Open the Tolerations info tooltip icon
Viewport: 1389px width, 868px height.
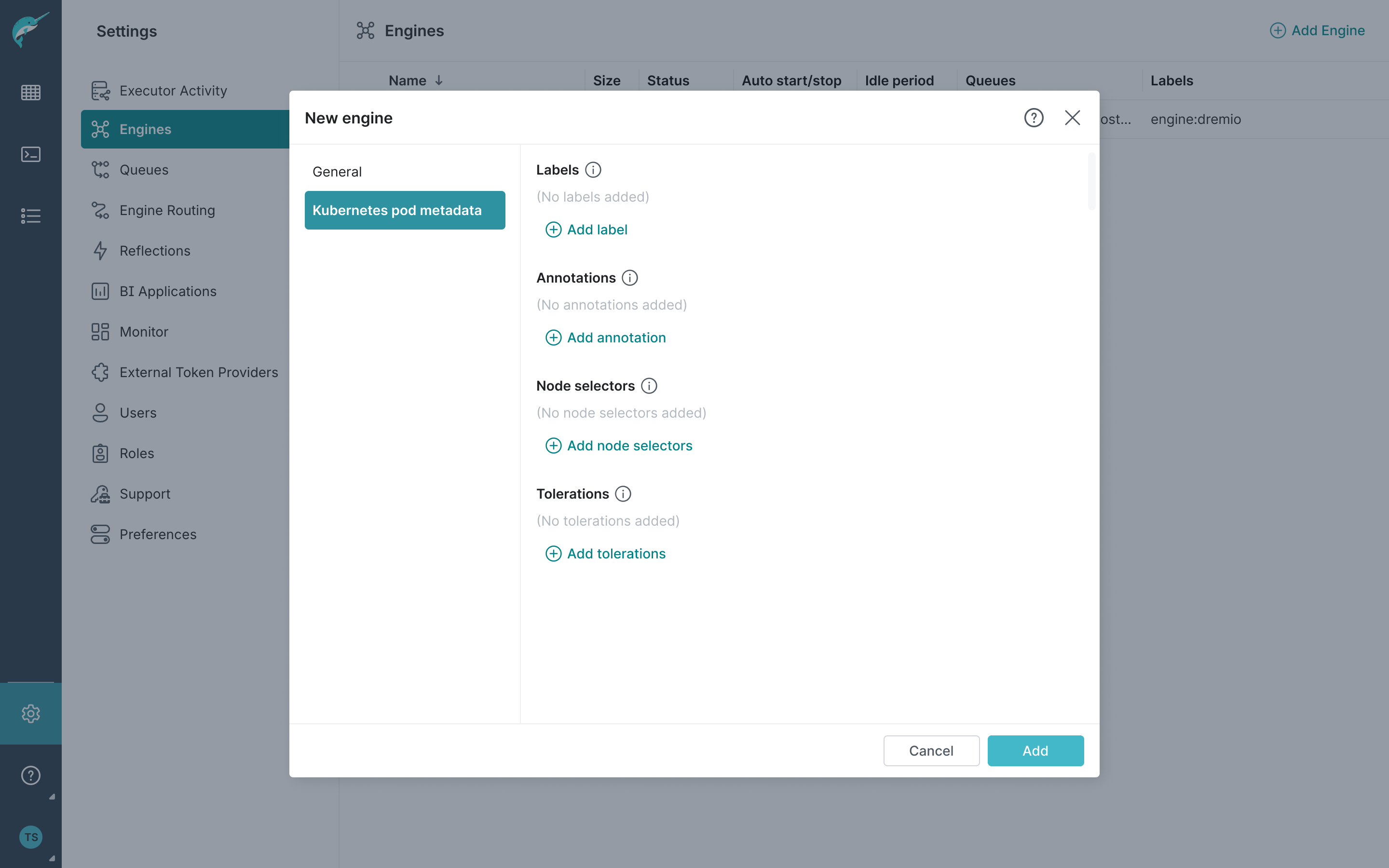(623, 494)
